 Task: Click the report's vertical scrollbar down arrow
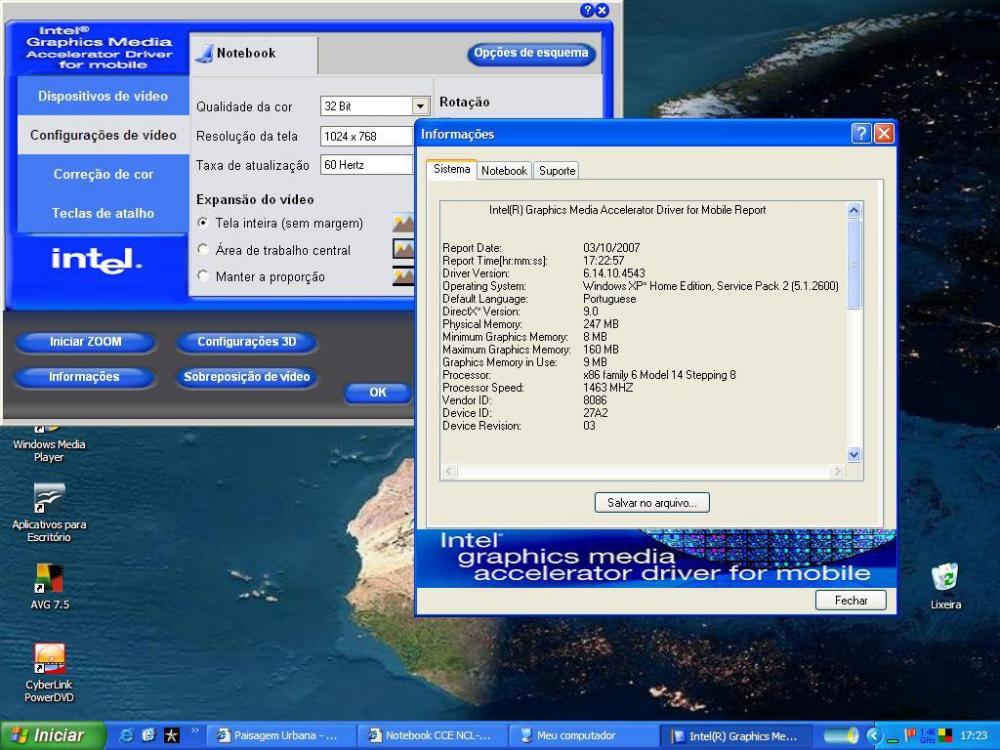click(854, 454)
